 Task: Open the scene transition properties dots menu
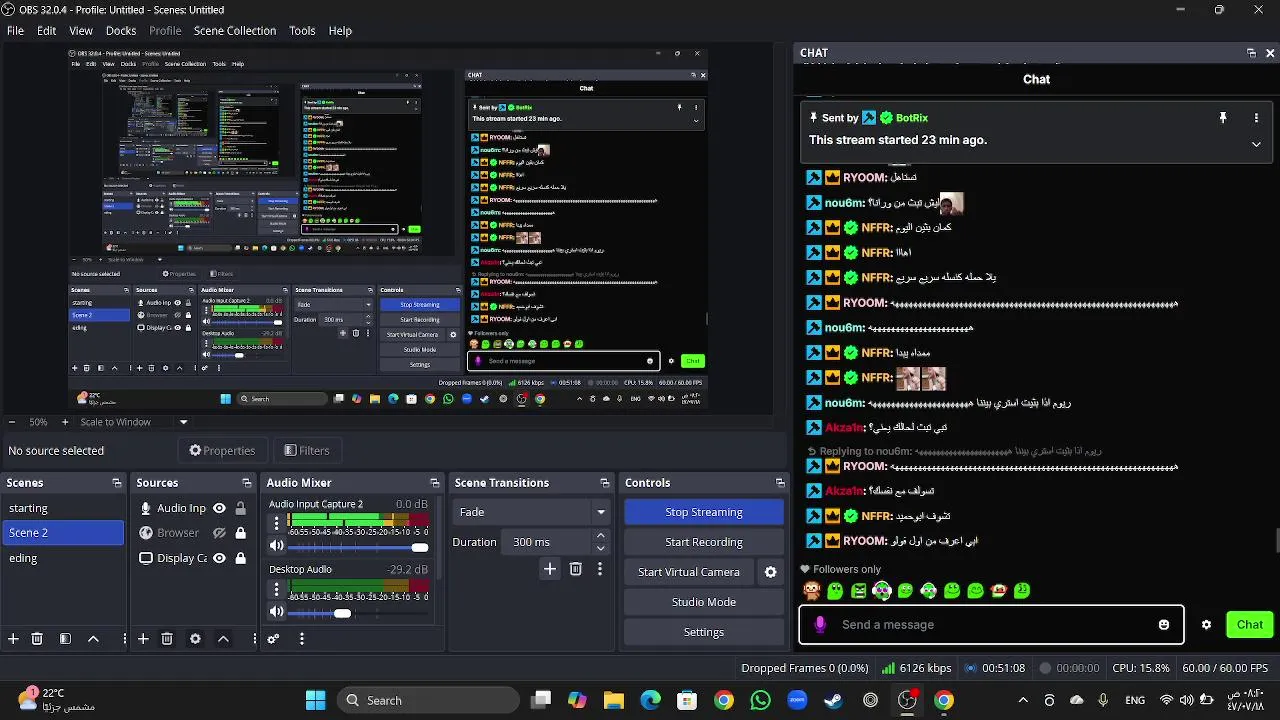pos(599,569)
